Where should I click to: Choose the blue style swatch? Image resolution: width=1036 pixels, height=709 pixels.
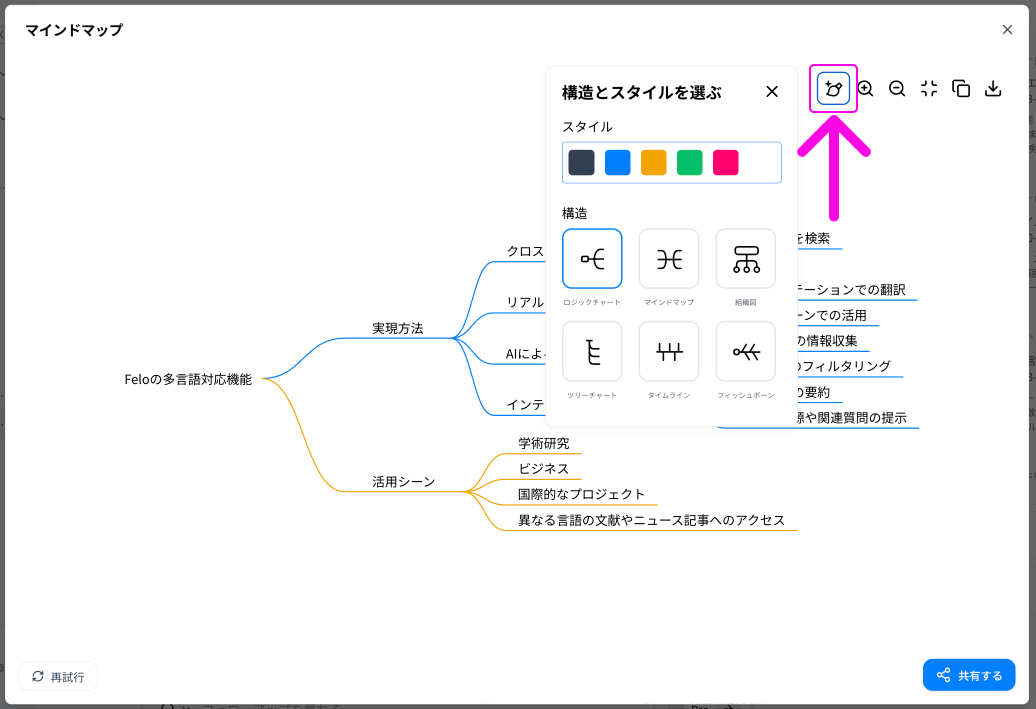(x=618, y=163)
